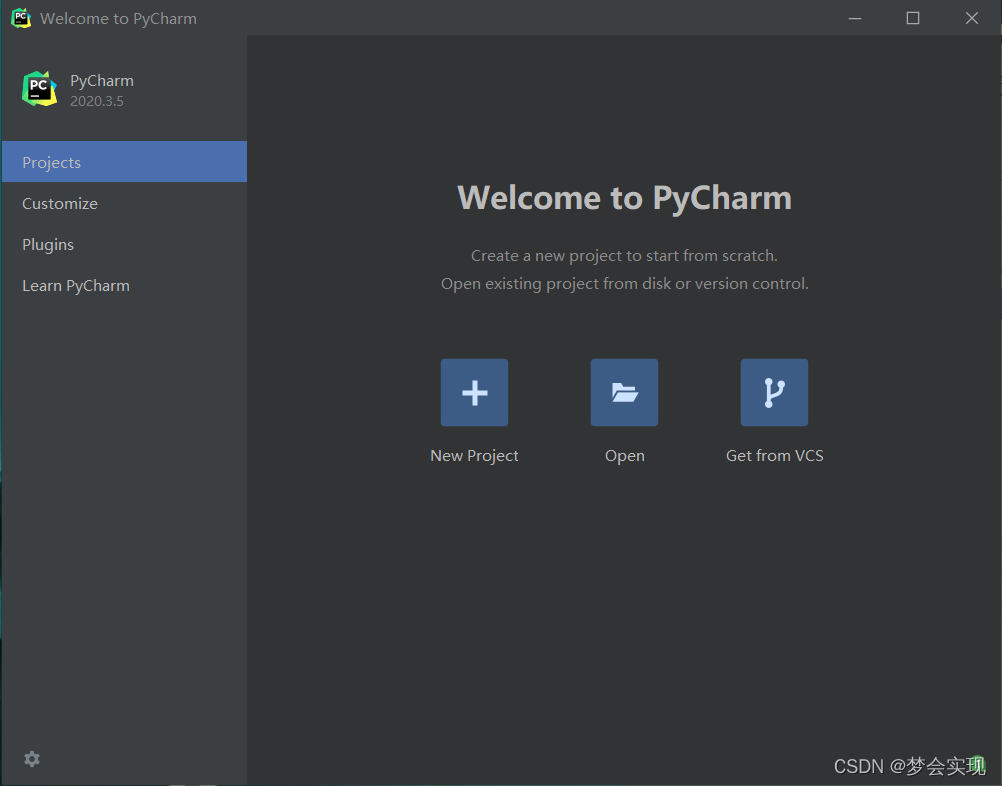This screenshot has height=786, width=1002.
Task: Click the 'Open existing project from disk' line
Action: (x=624, y=284)
